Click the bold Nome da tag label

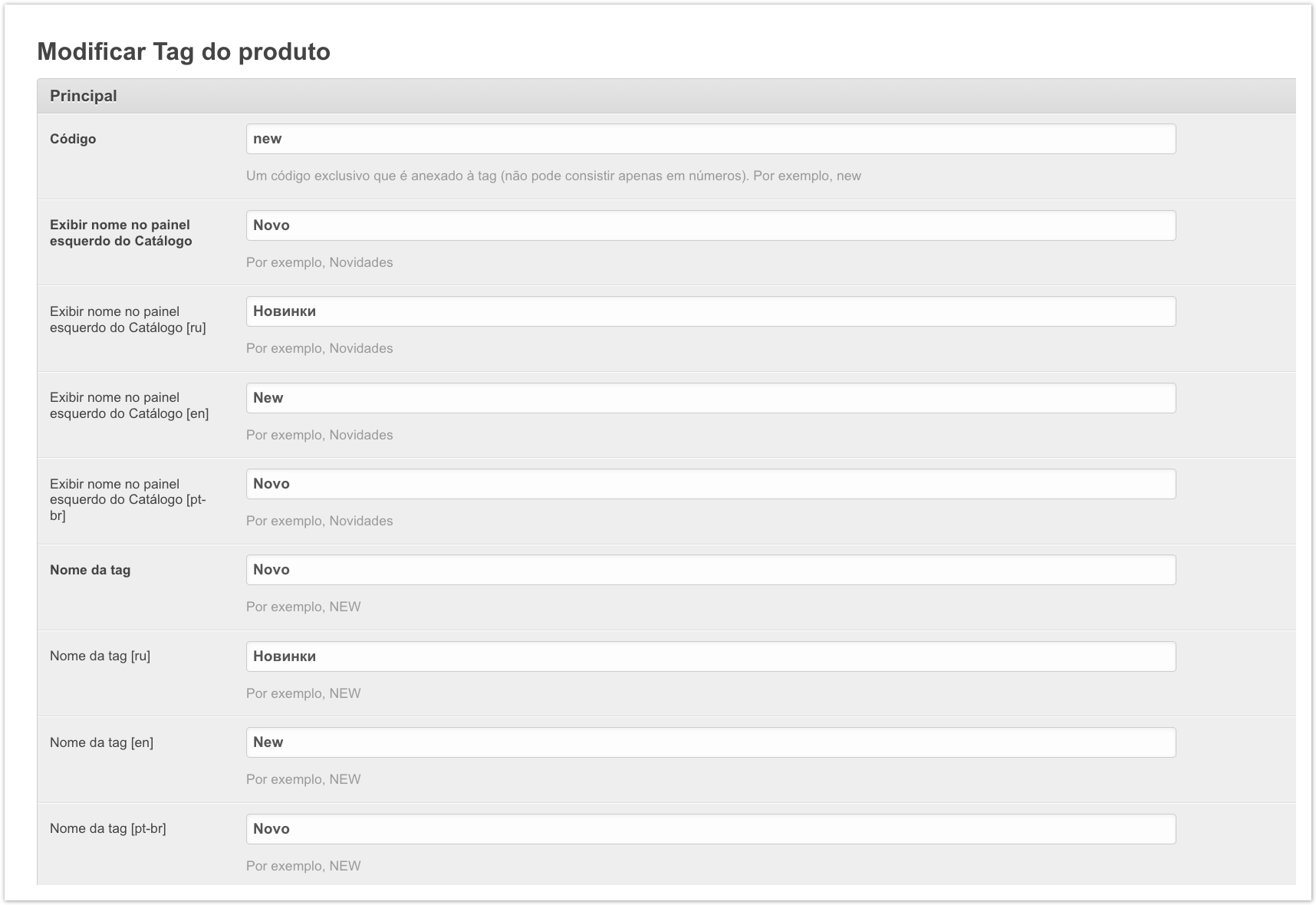[90, 570]
